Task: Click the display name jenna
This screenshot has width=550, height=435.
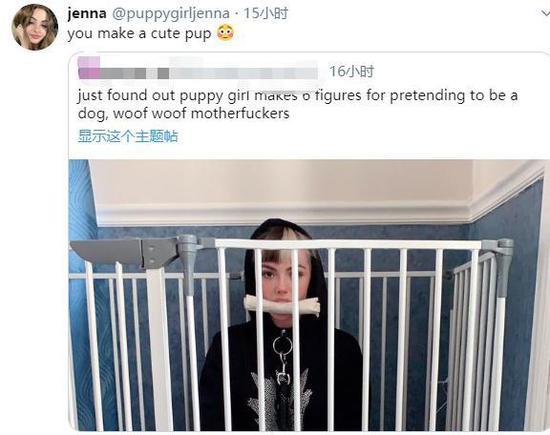Action: 87,13
